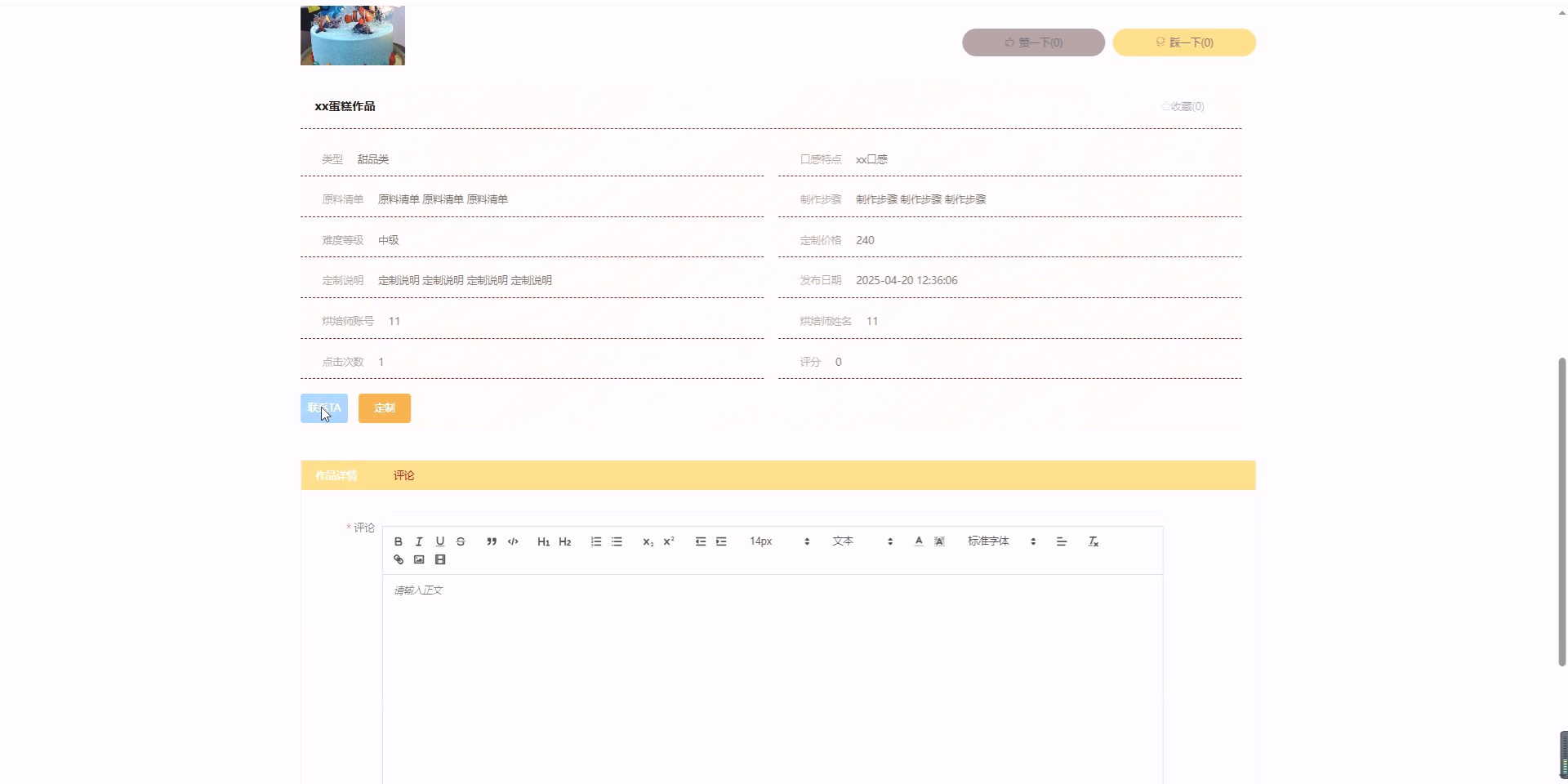Decrease the indent
The height and width of the screenshot is (784, 1568).
tap(701, 541)
